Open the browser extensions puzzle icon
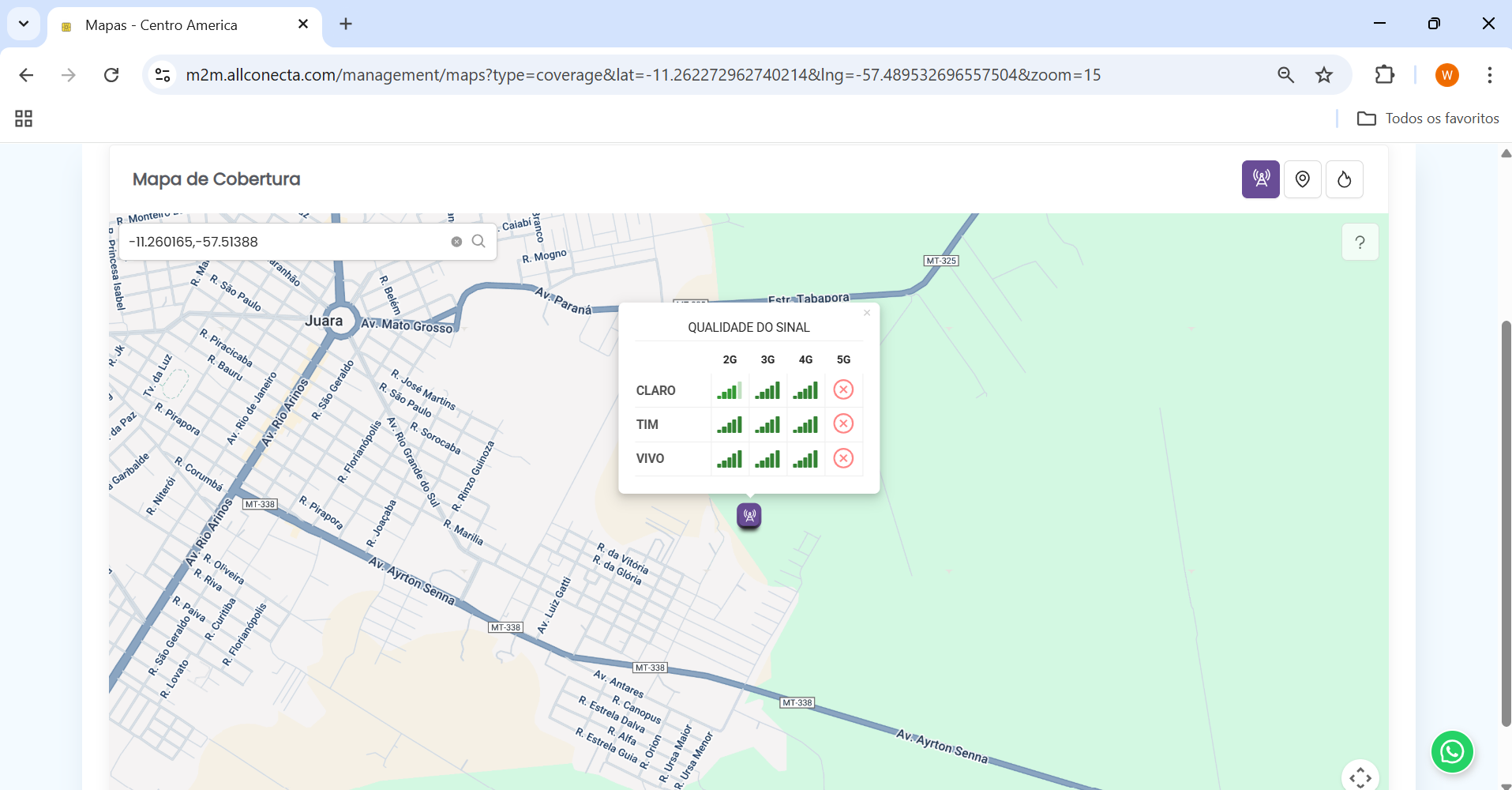 pos(1384,75)
